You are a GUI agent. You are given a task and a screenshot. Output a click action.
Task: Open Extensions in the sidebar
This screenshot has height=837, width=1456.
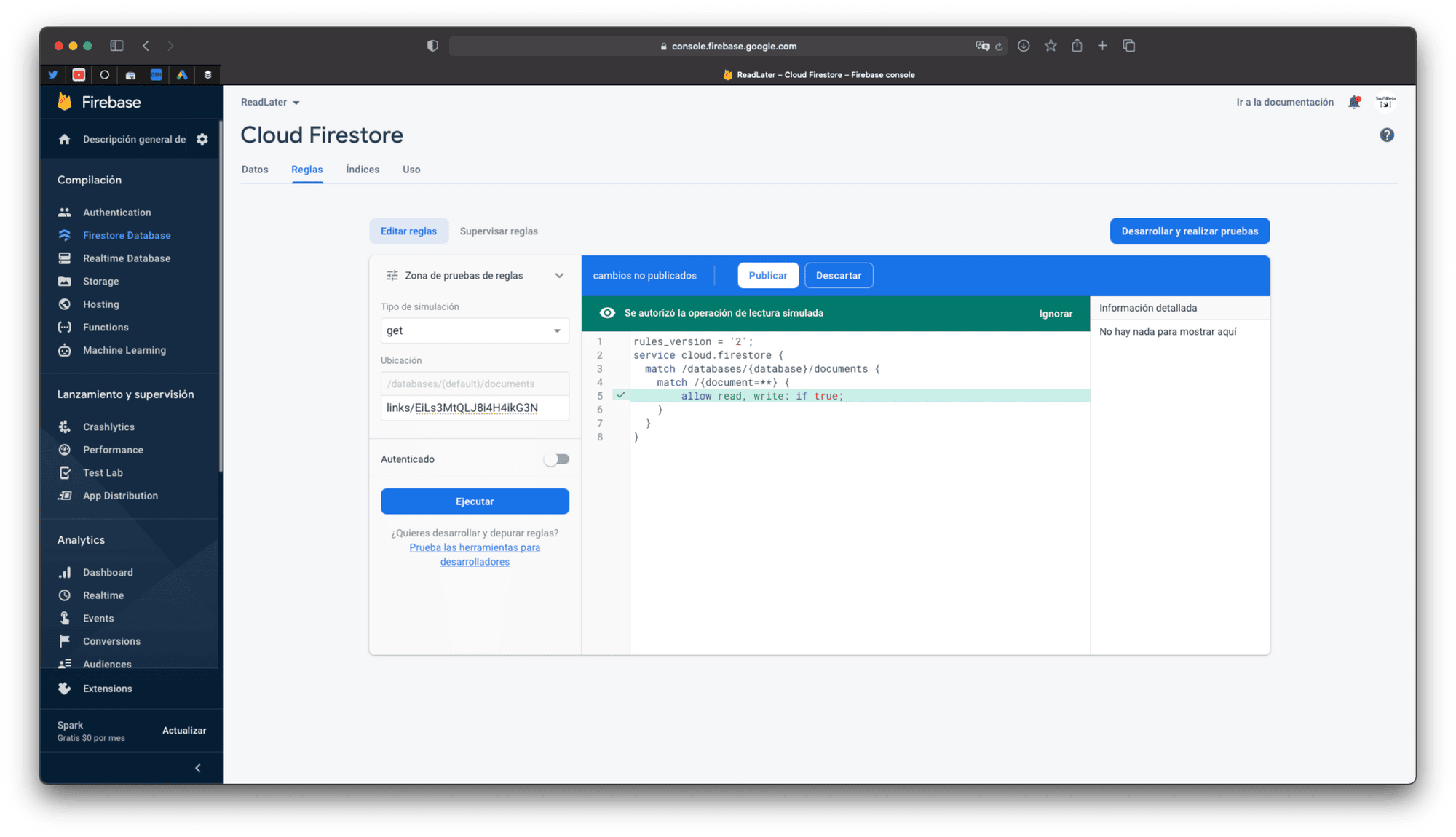pyautogui.click(x=107, y=689)
